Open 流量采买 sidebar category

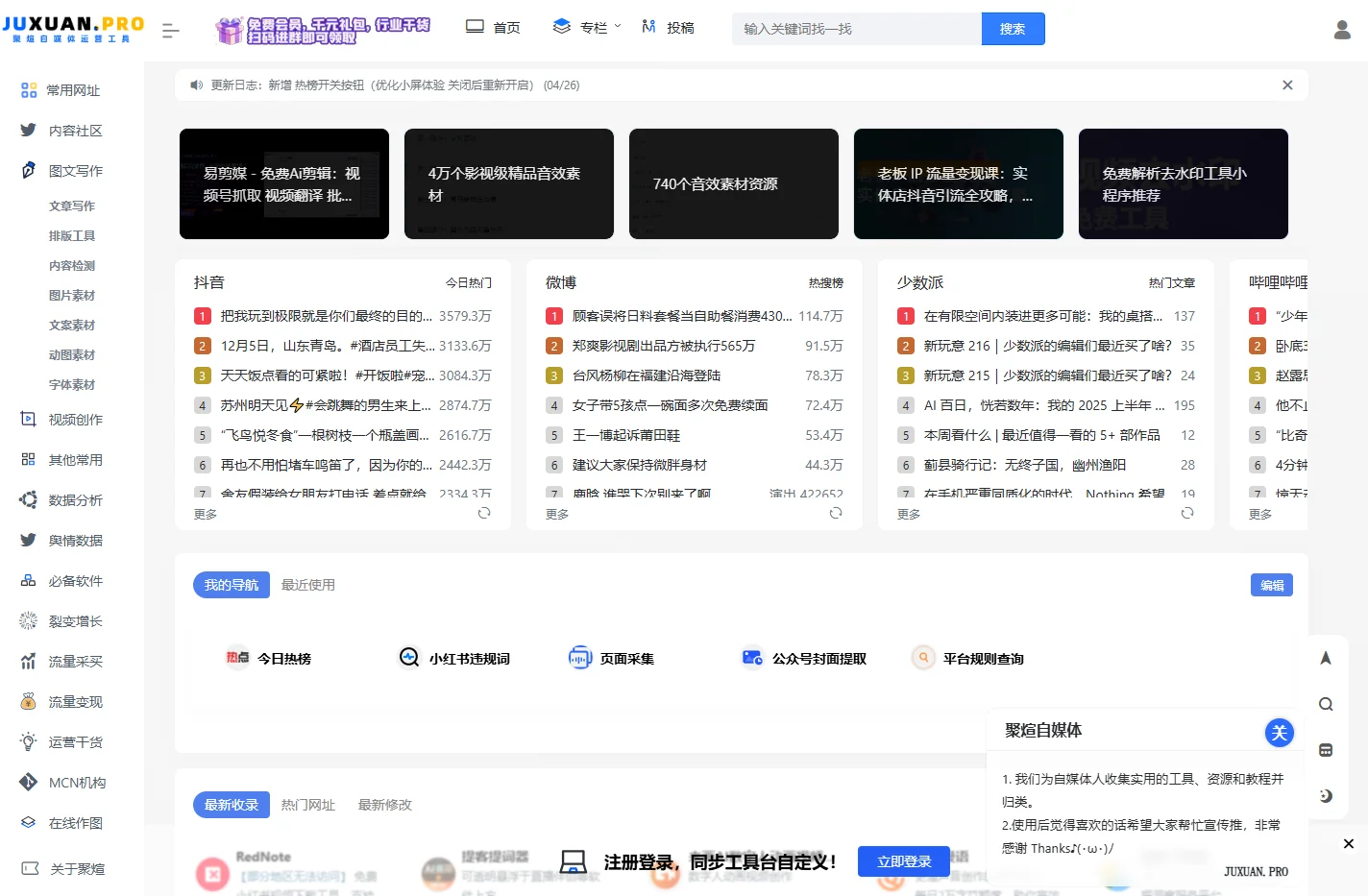[x=73, y=662]
